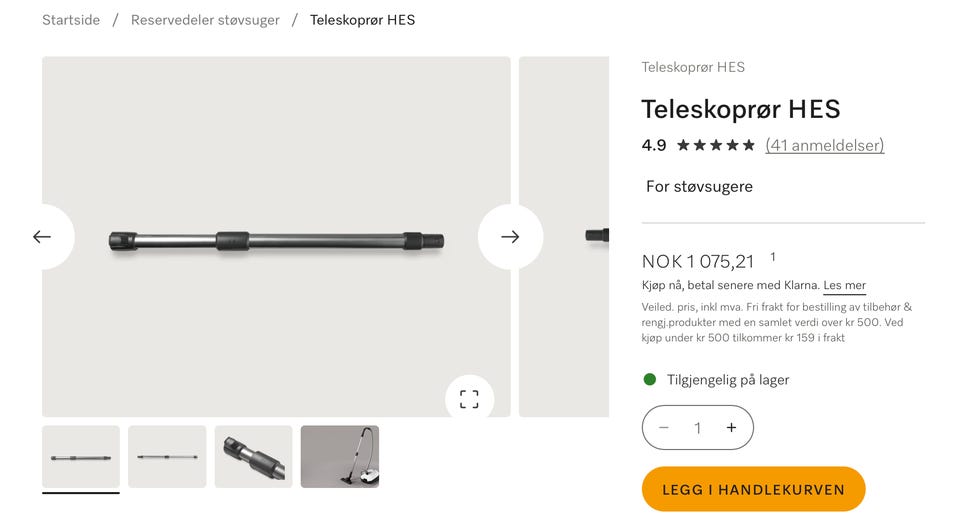Click the green in-stock status indicator

point(650,380)
